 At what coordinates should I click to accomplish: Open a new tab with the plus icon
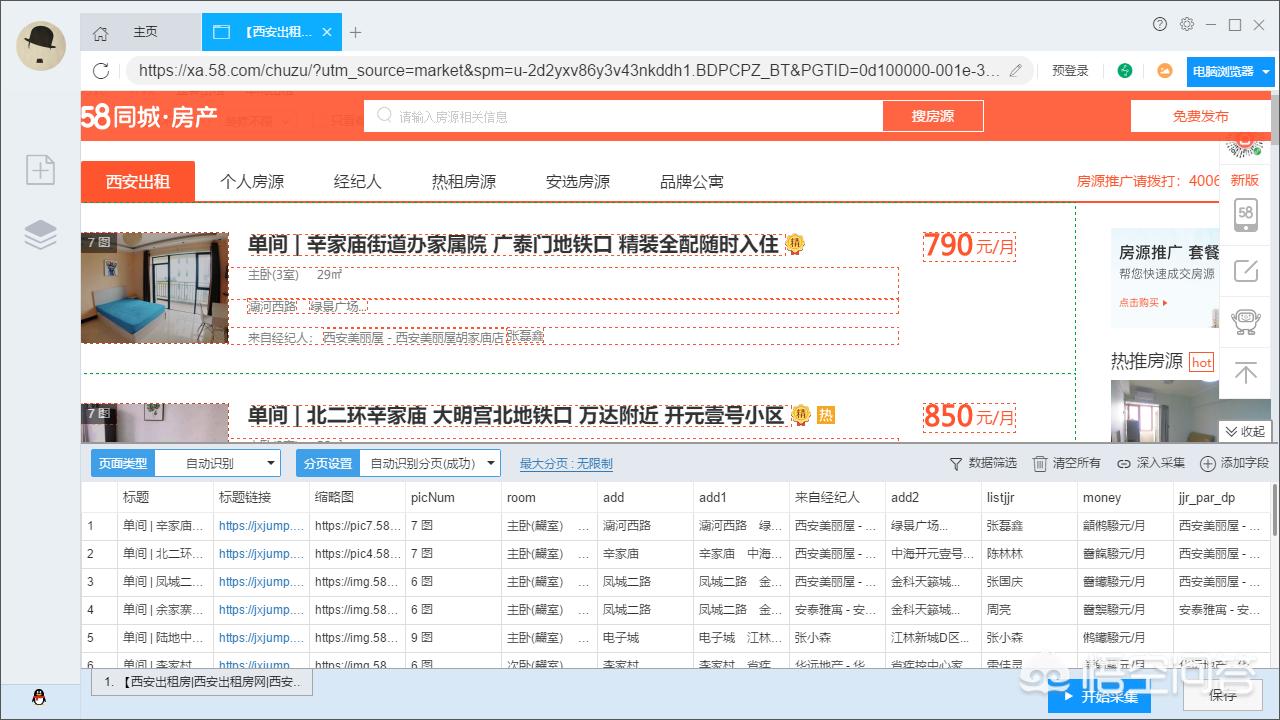(x=355, y=32)
